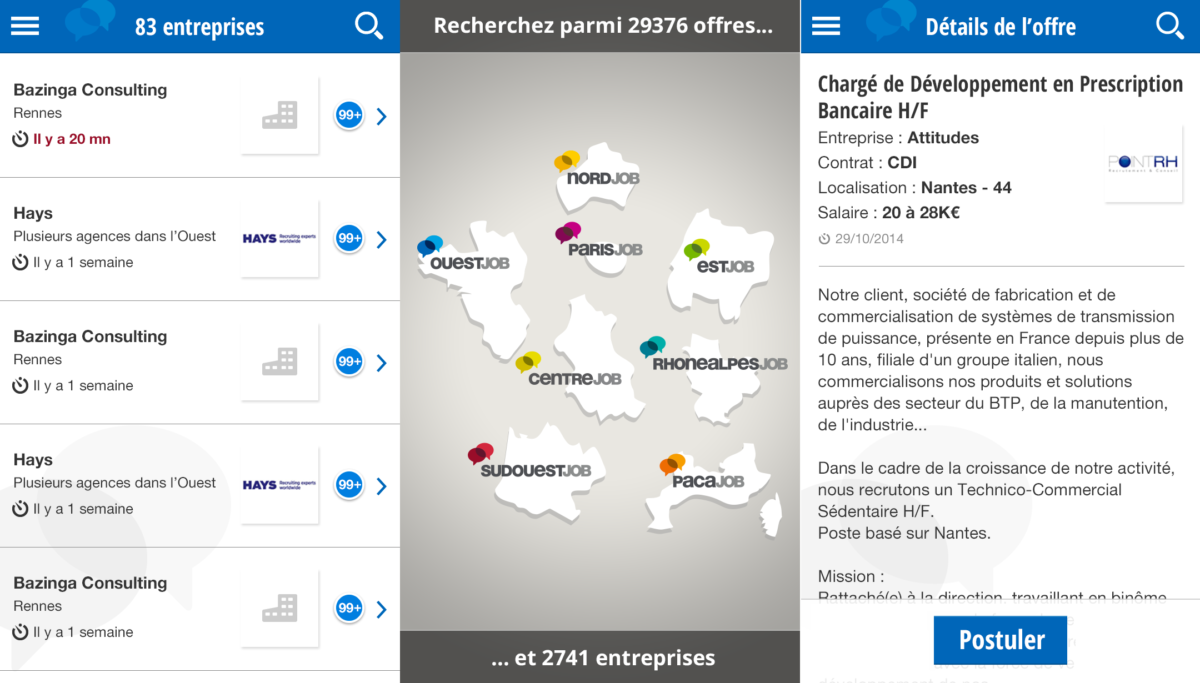Expand first Bazinga Consulting row chevron

click(381, 116)
